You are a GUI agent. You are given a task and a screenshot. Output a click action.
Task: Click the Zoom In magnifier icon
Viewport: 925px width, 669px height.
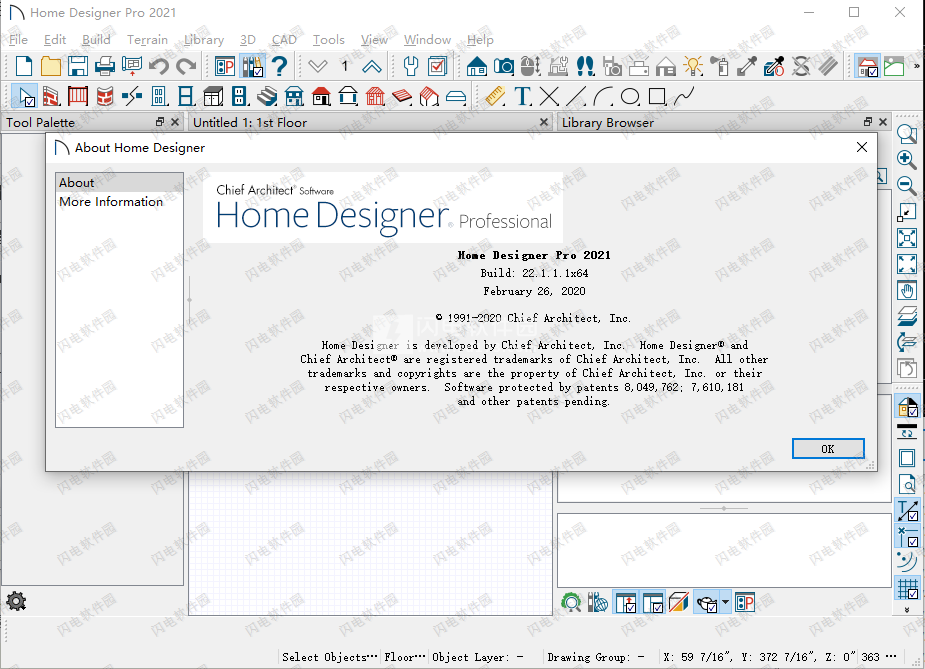pos(907,159)
